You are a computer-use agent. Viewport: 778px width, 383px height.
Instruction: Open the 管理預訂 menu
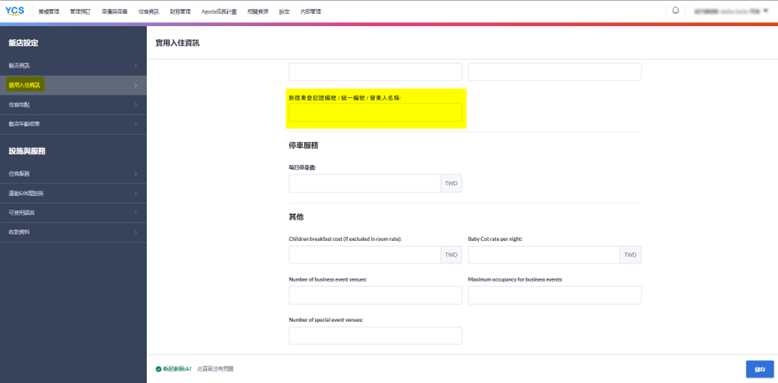pyautogui.click(x=80, y=11)
